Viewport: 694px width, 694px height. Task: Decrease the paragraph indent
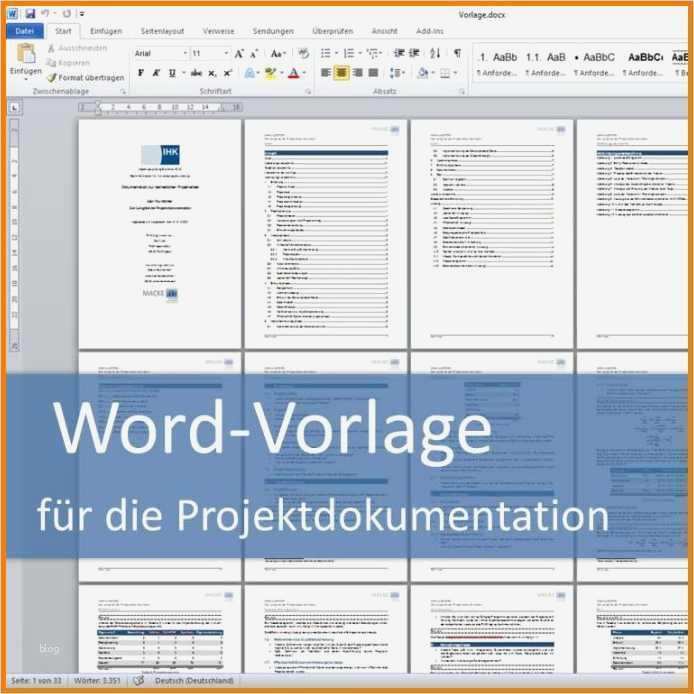click(x=399, y=53)
